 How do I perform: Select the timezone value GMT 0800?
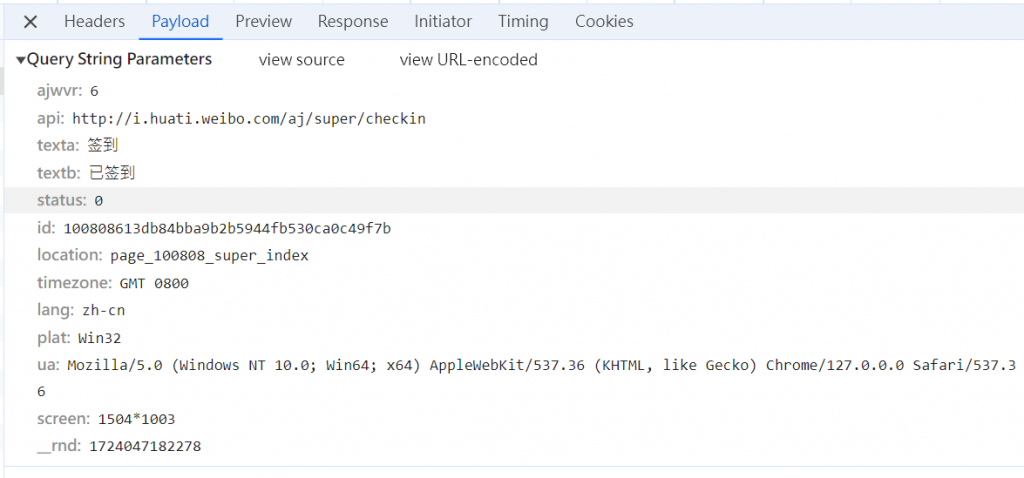pos(154,283)
